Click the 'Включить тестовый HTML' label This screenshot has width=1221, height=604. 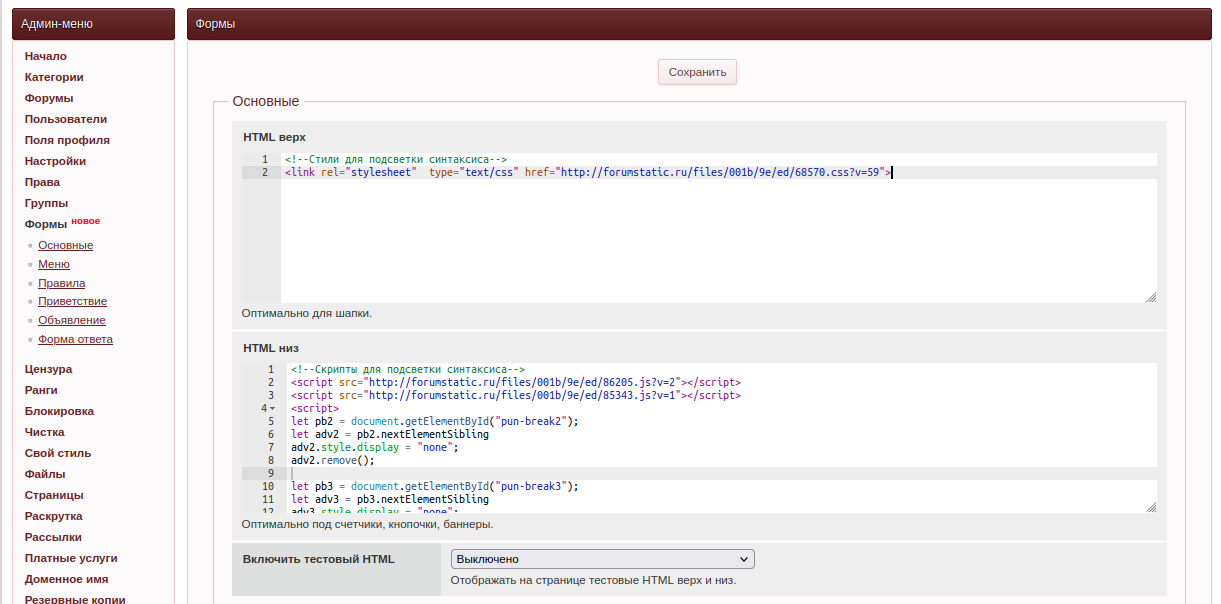(x=319, y=559)
